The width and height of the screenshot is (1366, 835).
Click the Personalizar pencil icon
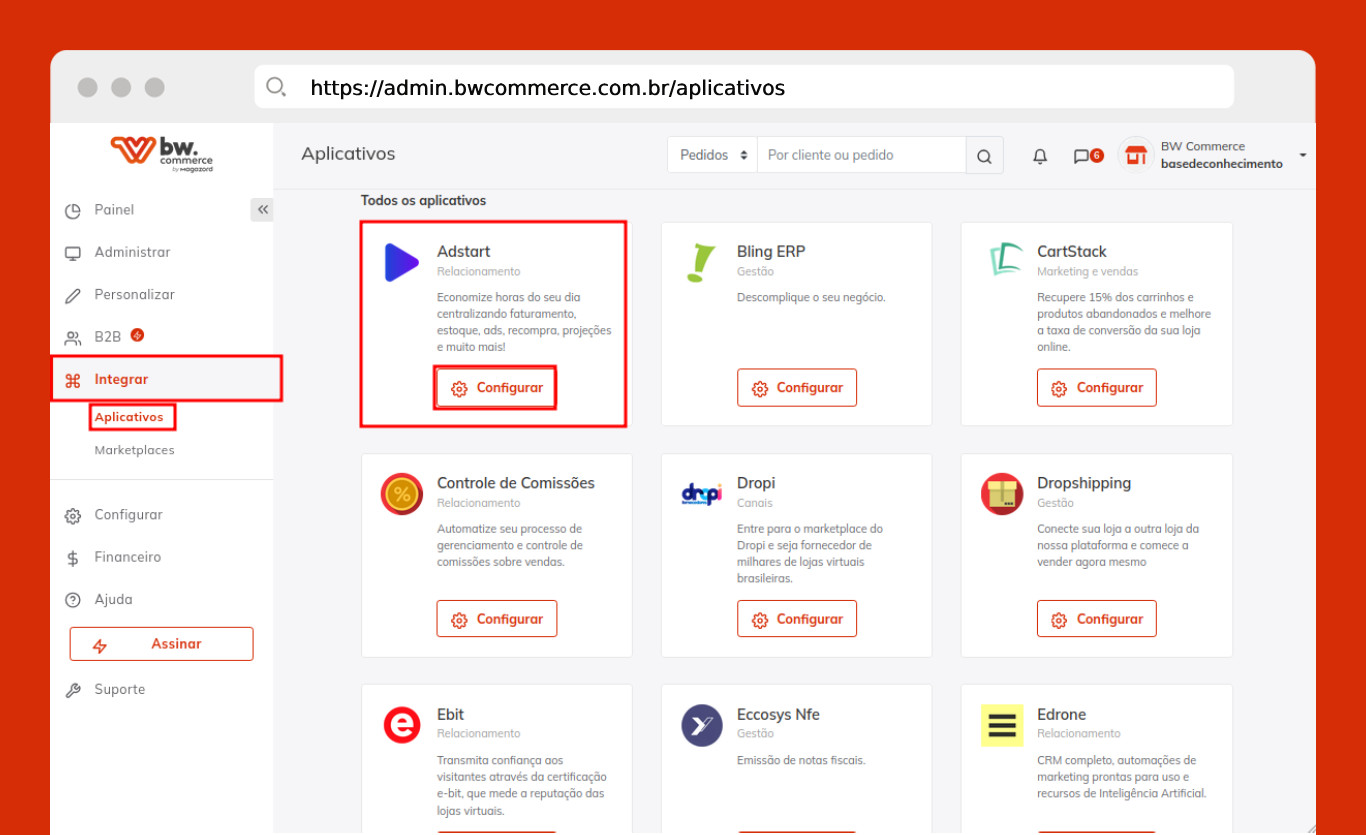pyautogui.click(x=72, y=296)
